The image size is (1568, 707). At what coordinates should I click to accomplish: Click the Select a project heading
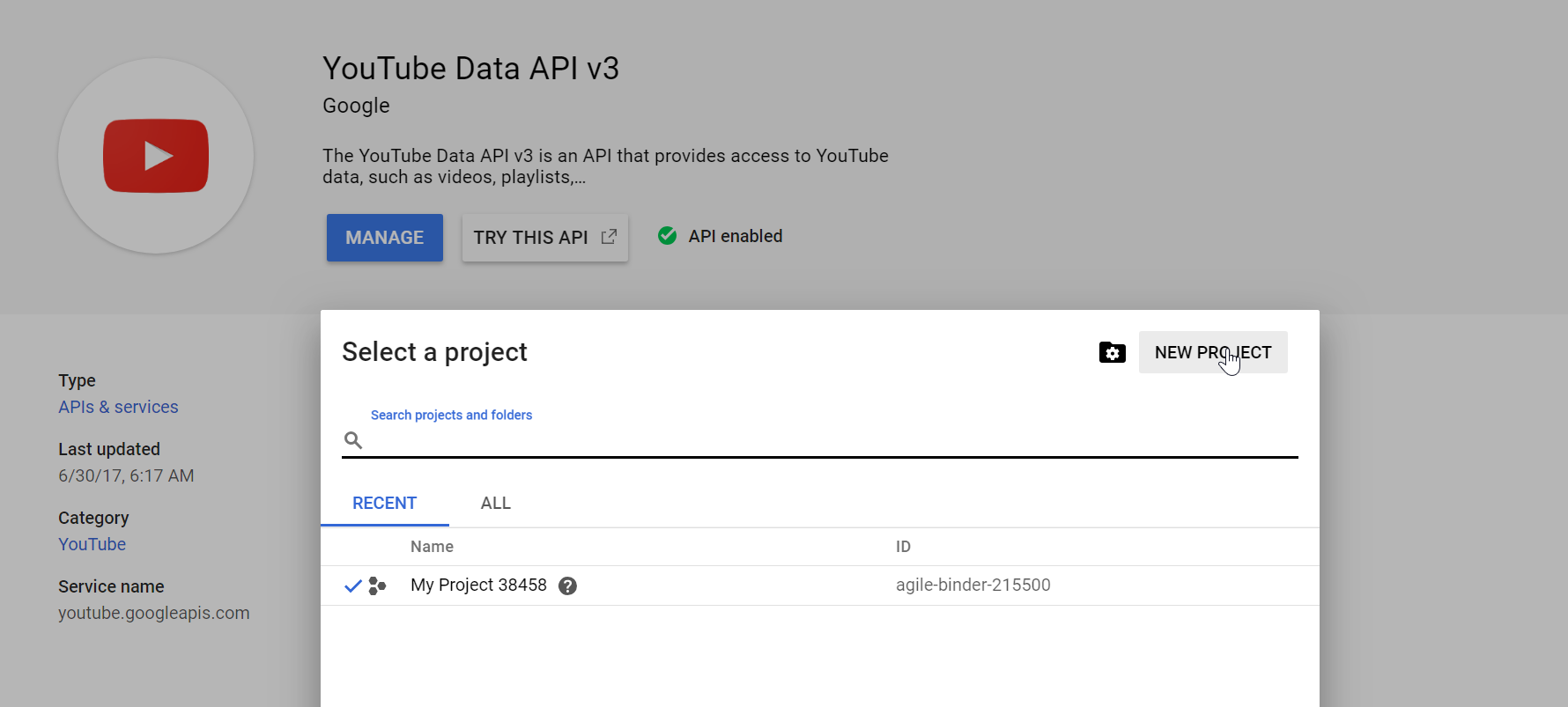point(434,352)
